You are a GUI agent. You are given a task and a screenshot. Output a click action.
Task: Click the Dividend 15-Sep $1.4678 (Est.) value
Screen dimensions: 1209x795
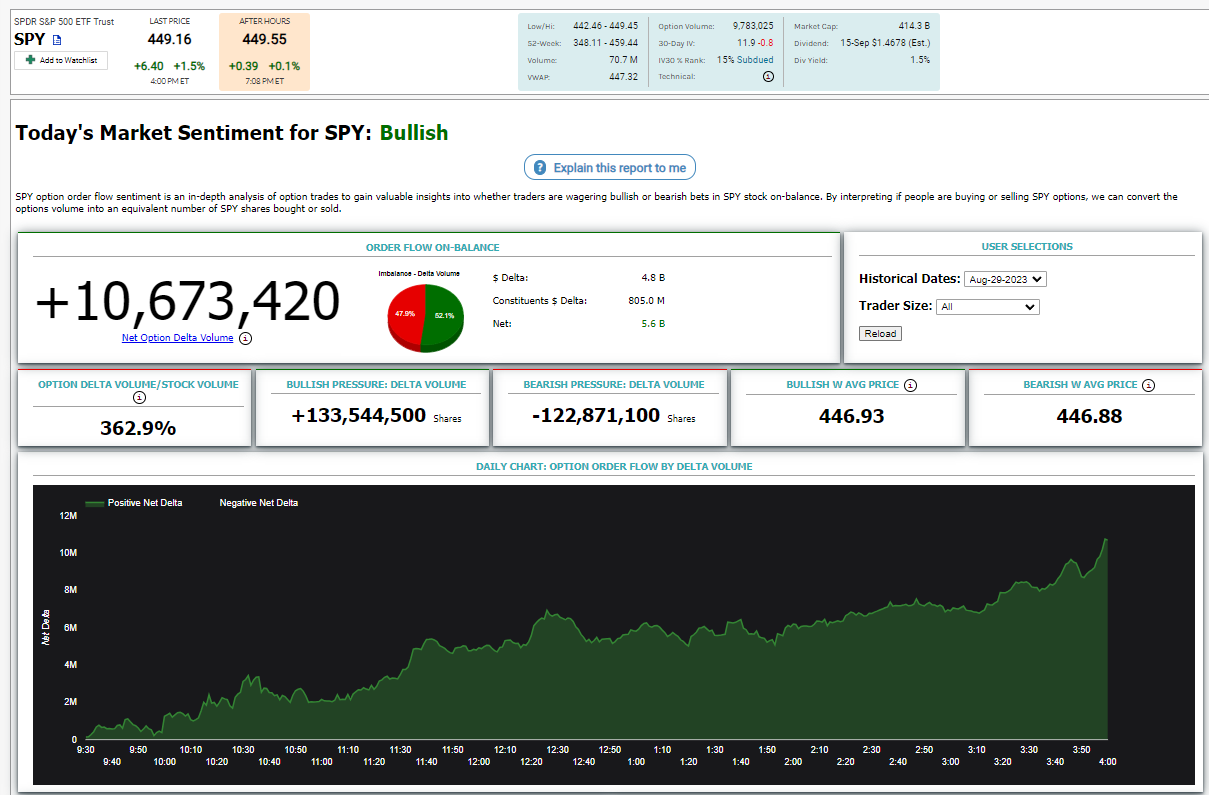(x=885, y=43)
